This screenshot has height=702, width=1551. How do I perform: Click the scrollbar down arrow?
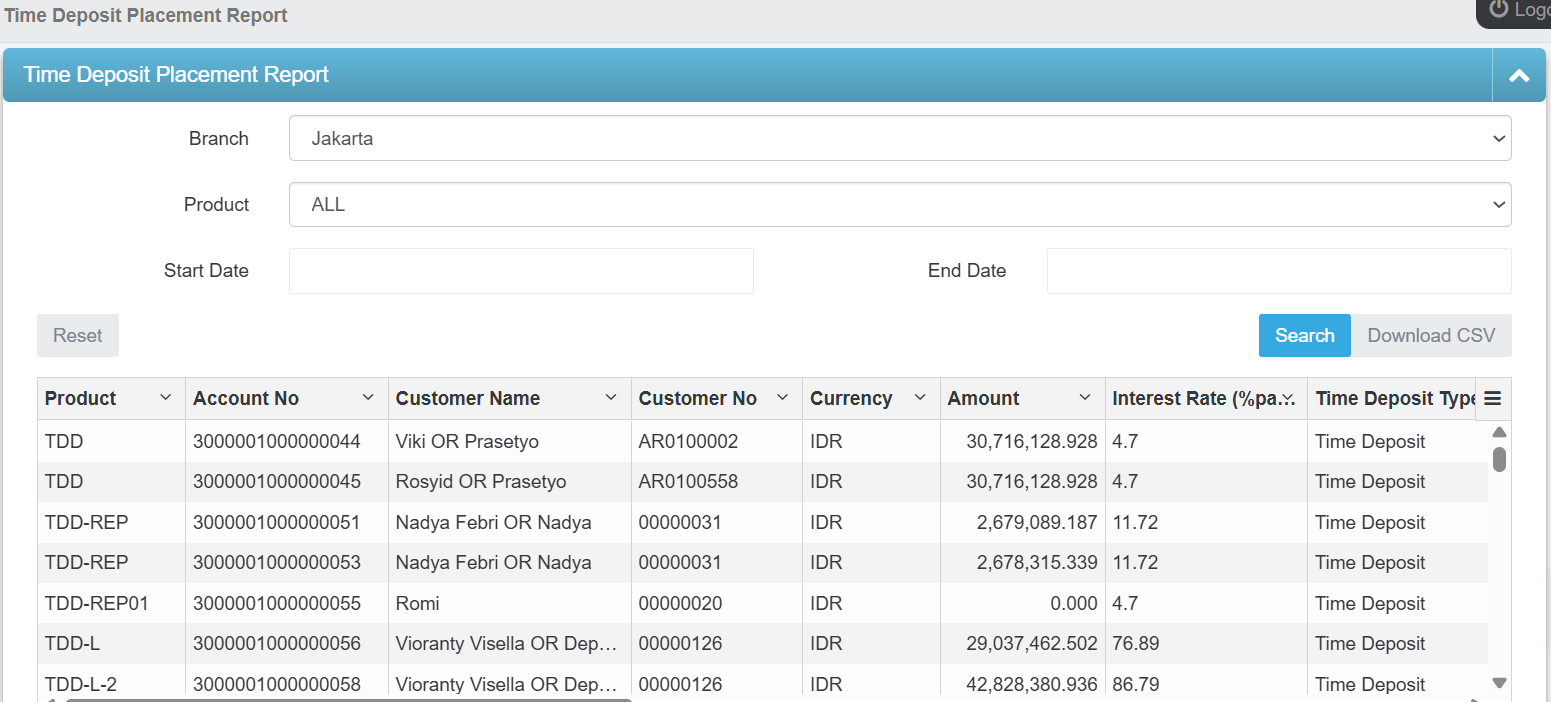[x=1498, y=681]
